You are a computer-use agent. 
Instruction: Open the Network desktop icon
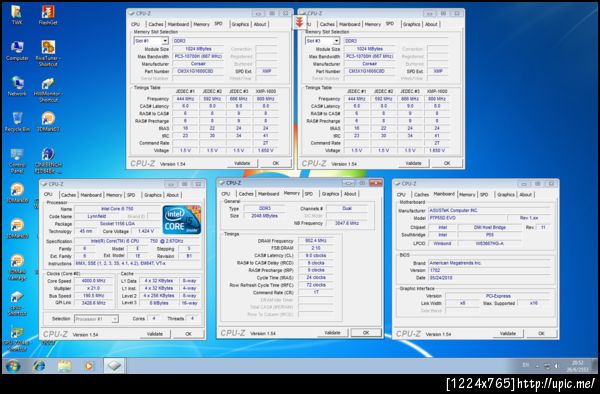click(x=17, y=86)
